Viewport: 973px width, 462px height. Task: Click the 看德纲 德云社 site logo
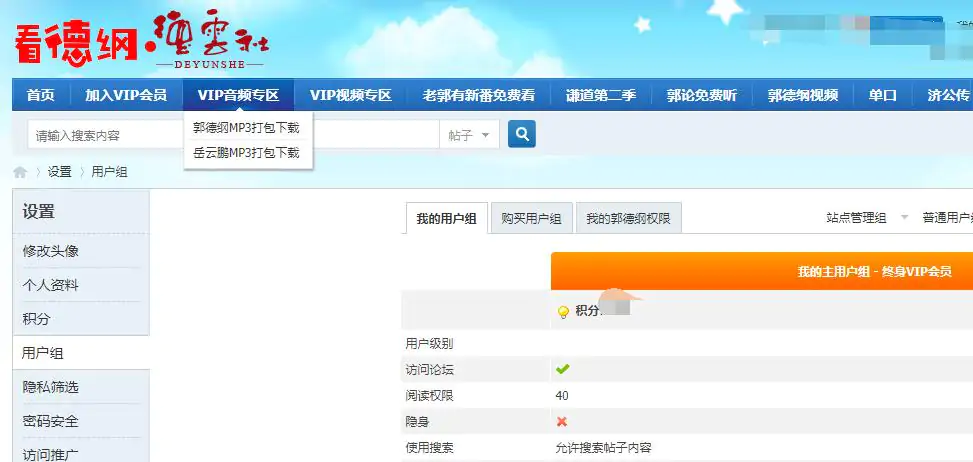pyautogui.click(x=142, y=40)
